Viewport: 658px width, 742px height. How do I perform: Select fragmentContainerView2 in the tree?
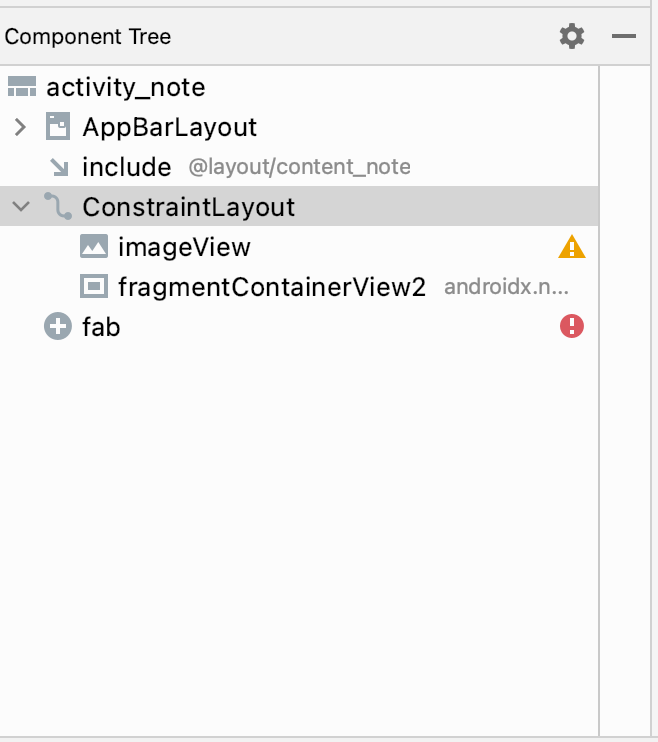click(272, 287)
